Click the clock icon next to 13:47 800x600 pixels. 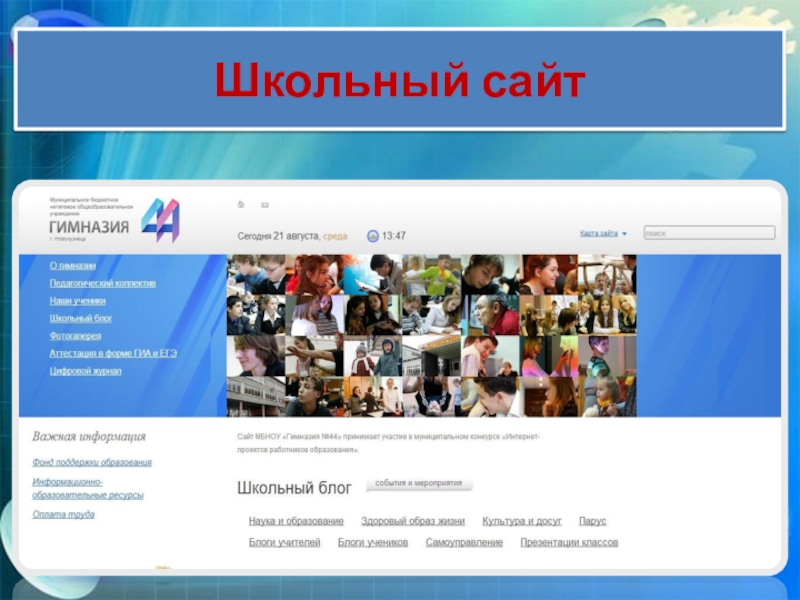pyautogui.click(x=373, y=236)
